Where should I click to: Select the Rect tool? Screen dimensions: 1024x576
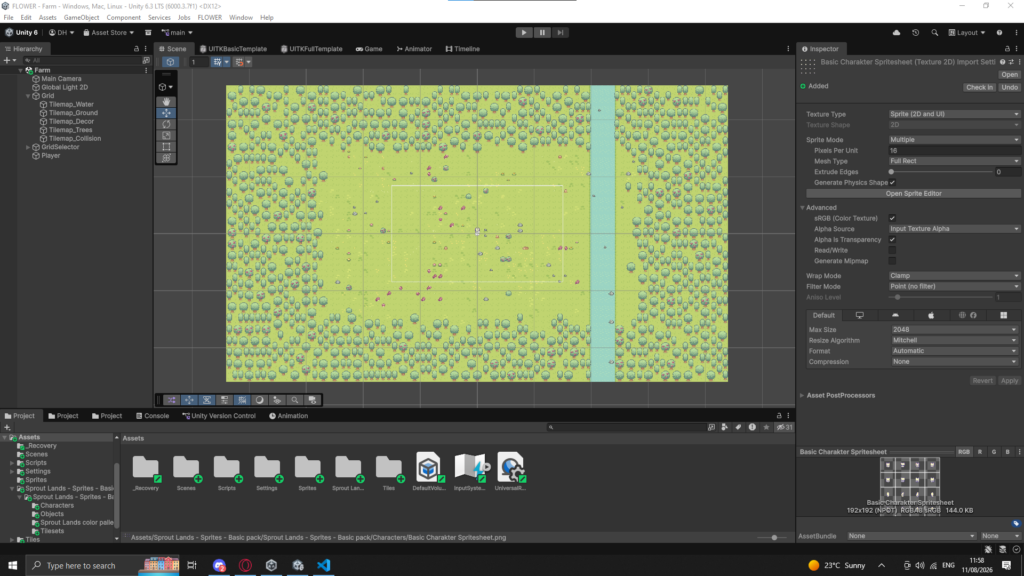click(x=167, y=147)
